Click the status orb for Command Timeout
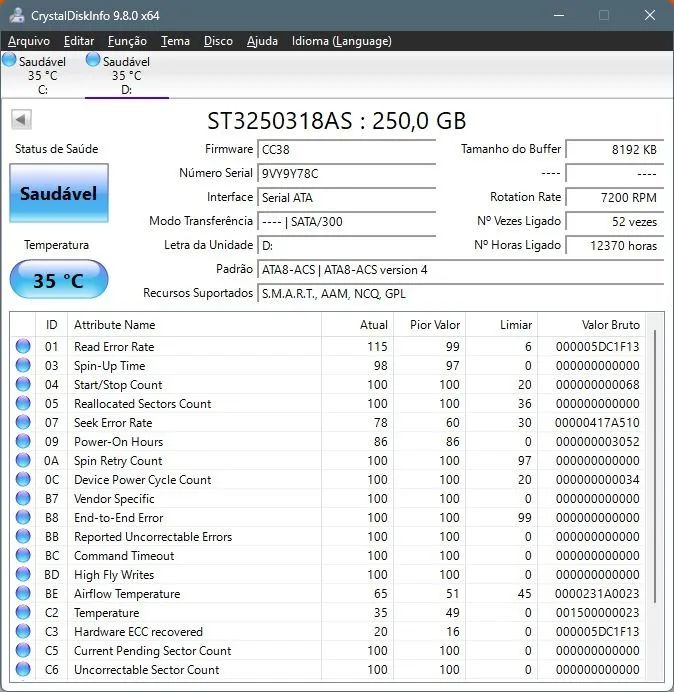This screenshot has height=692, width=674. click(x=23, y=555)
